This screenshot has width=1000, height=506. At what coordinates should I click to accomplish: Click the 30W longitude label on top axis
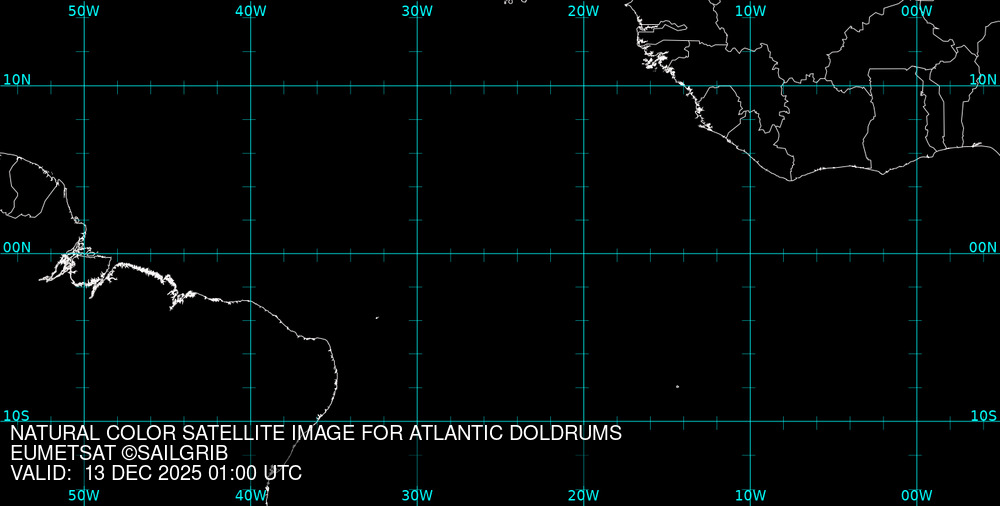[417, 10]
